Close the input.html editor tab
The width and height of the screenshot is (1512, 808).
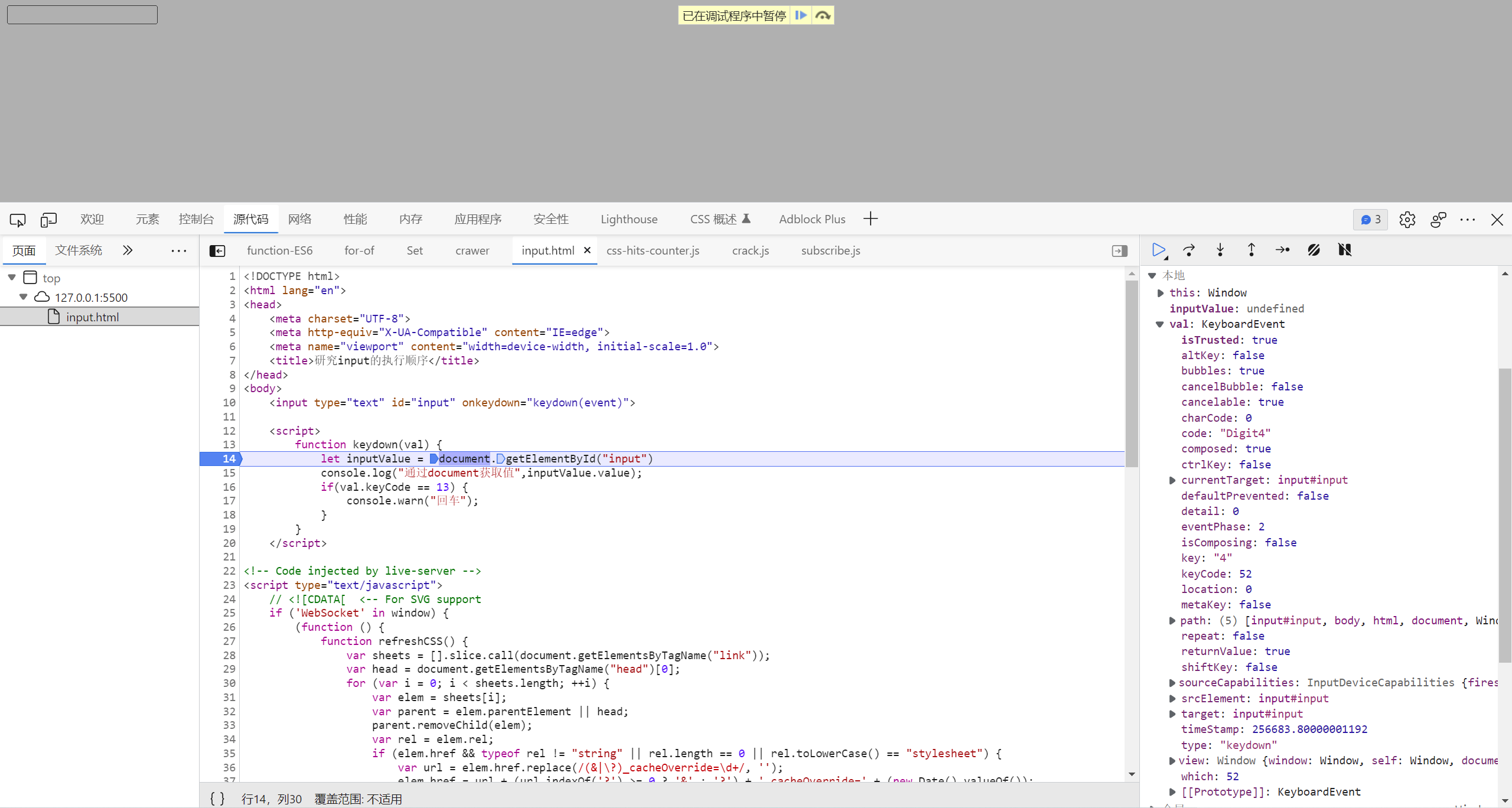point(586,250)
